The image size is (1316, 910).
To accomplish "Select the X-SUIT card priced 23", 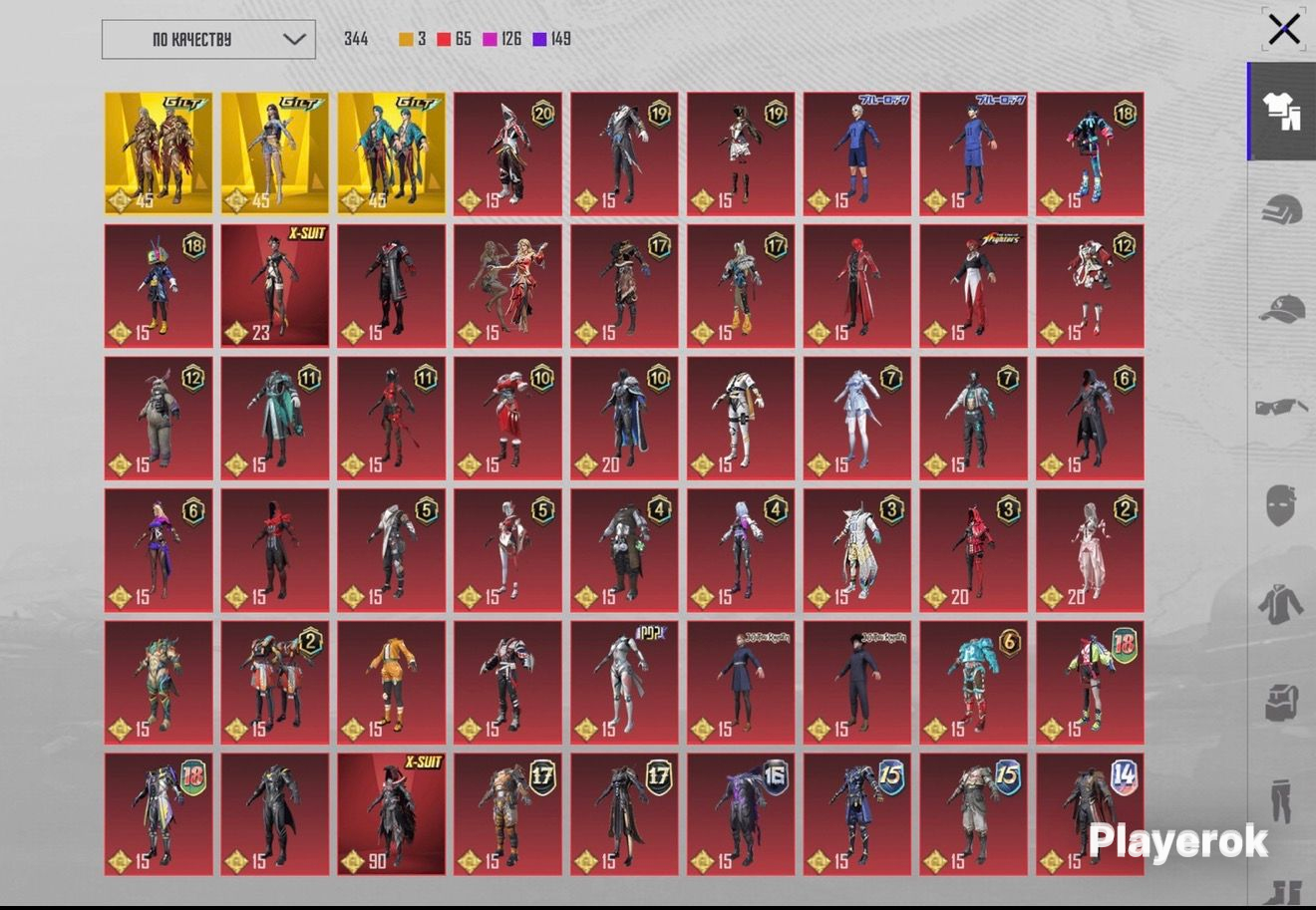I will tap(275, 286).
